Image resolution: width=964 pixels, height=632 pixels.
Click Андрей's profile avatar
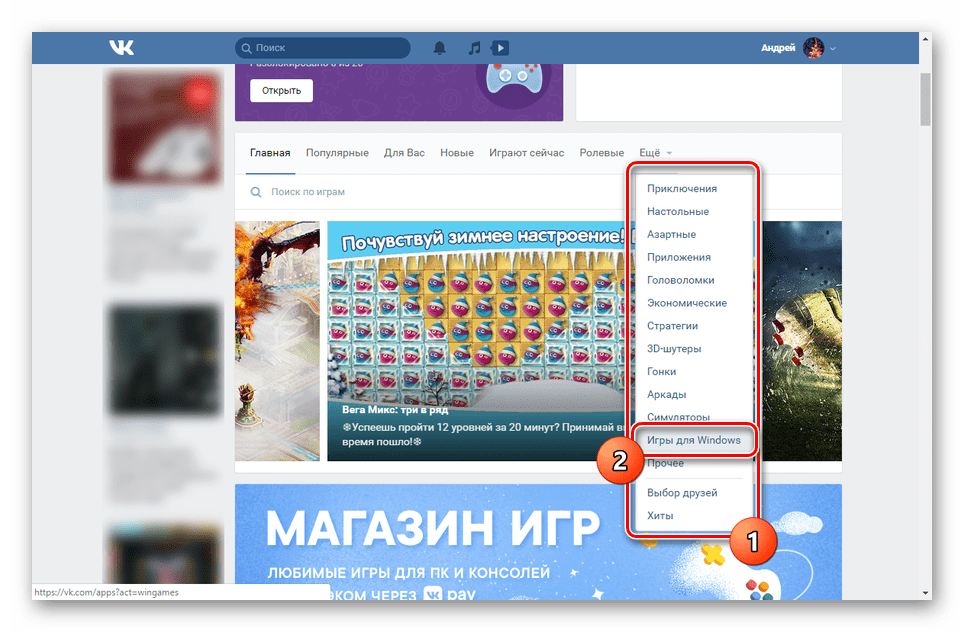(x=813, y=48)
